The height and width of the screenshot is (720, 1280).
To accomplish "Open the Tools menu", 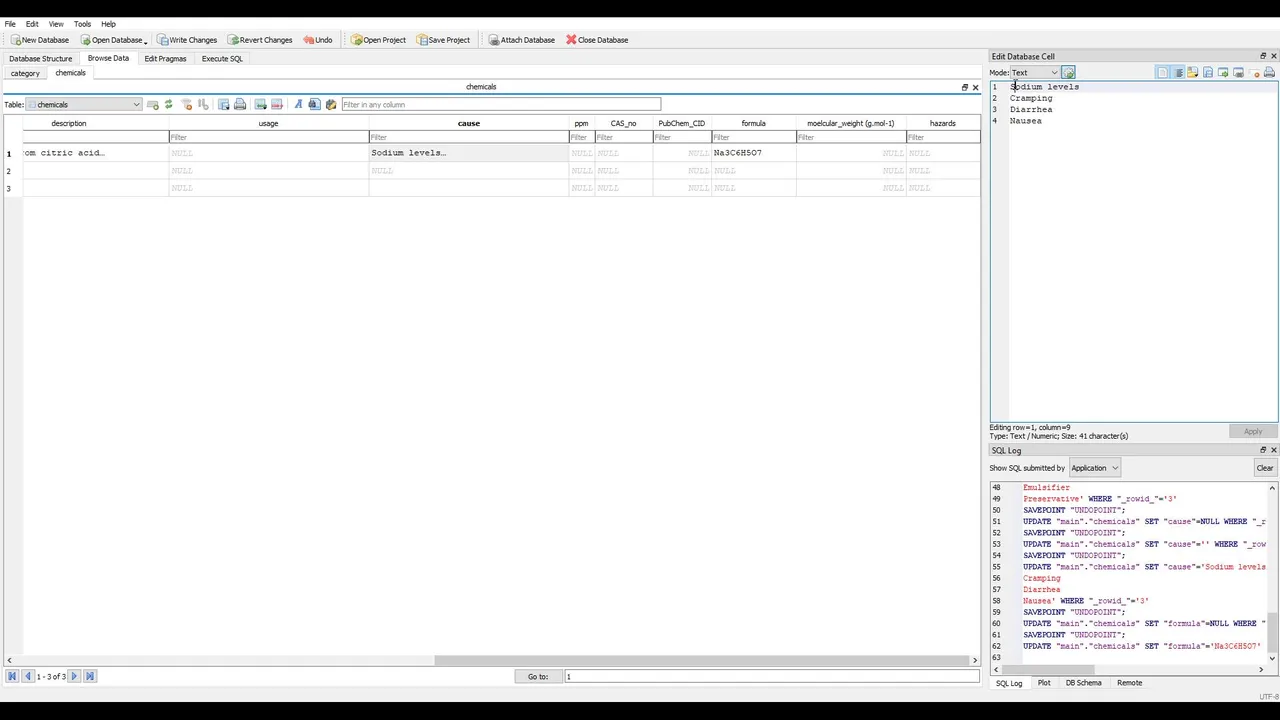I will point(82,24).
